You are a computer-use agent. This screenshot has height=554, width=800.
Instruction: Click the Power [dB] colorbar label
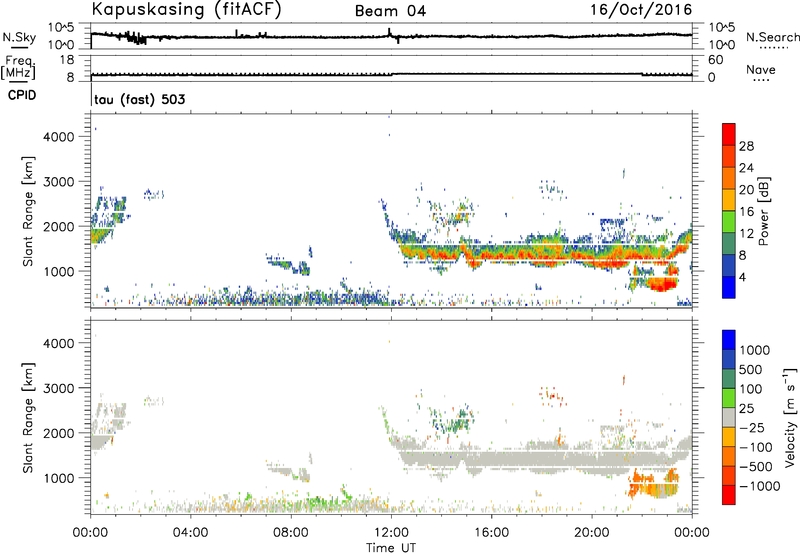763,211
